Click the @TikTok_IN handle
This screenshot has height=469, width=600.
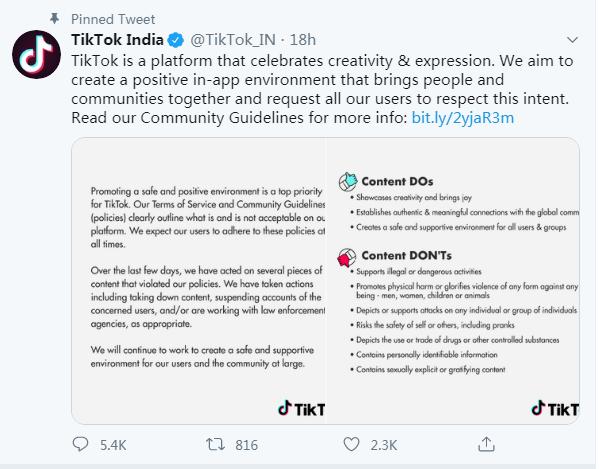pos(233,40)
